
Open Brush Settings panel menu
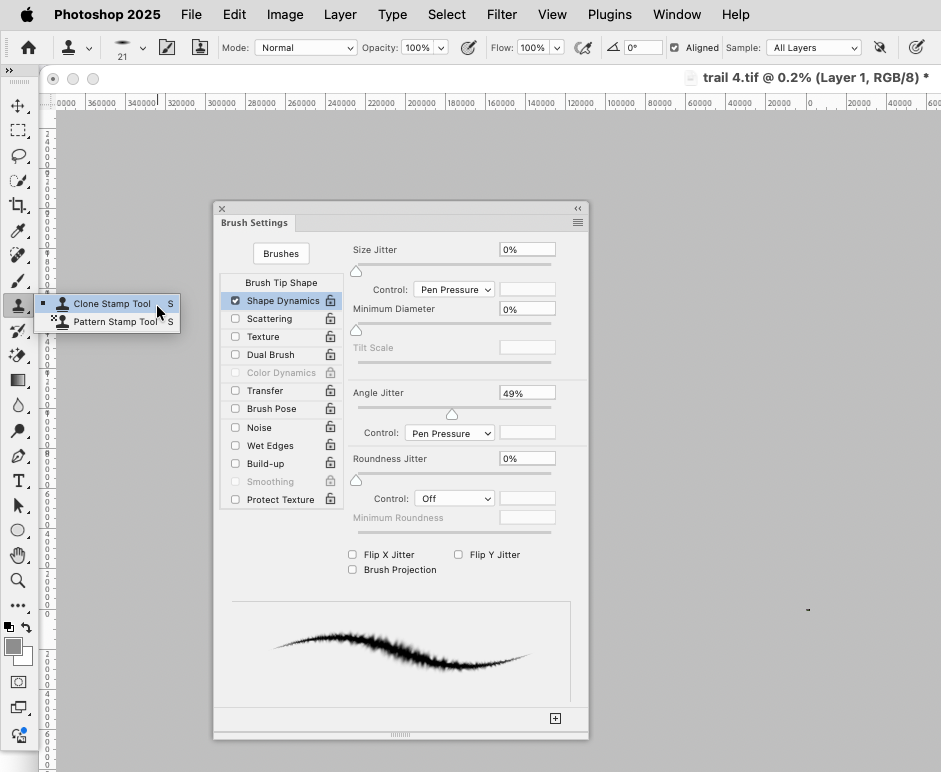pyautogui.click(x=578, y=223)
